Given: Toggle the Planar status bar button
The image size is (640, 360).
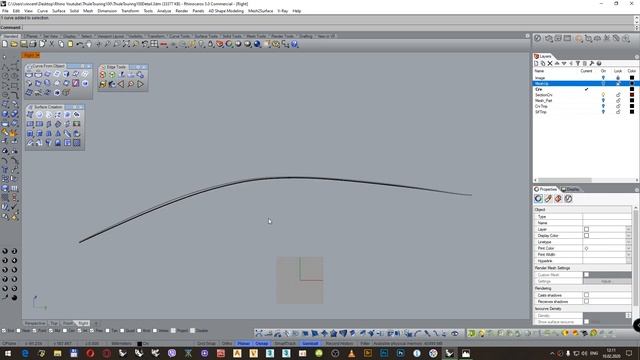Looking at the screenshot, I should pos(243,344).
